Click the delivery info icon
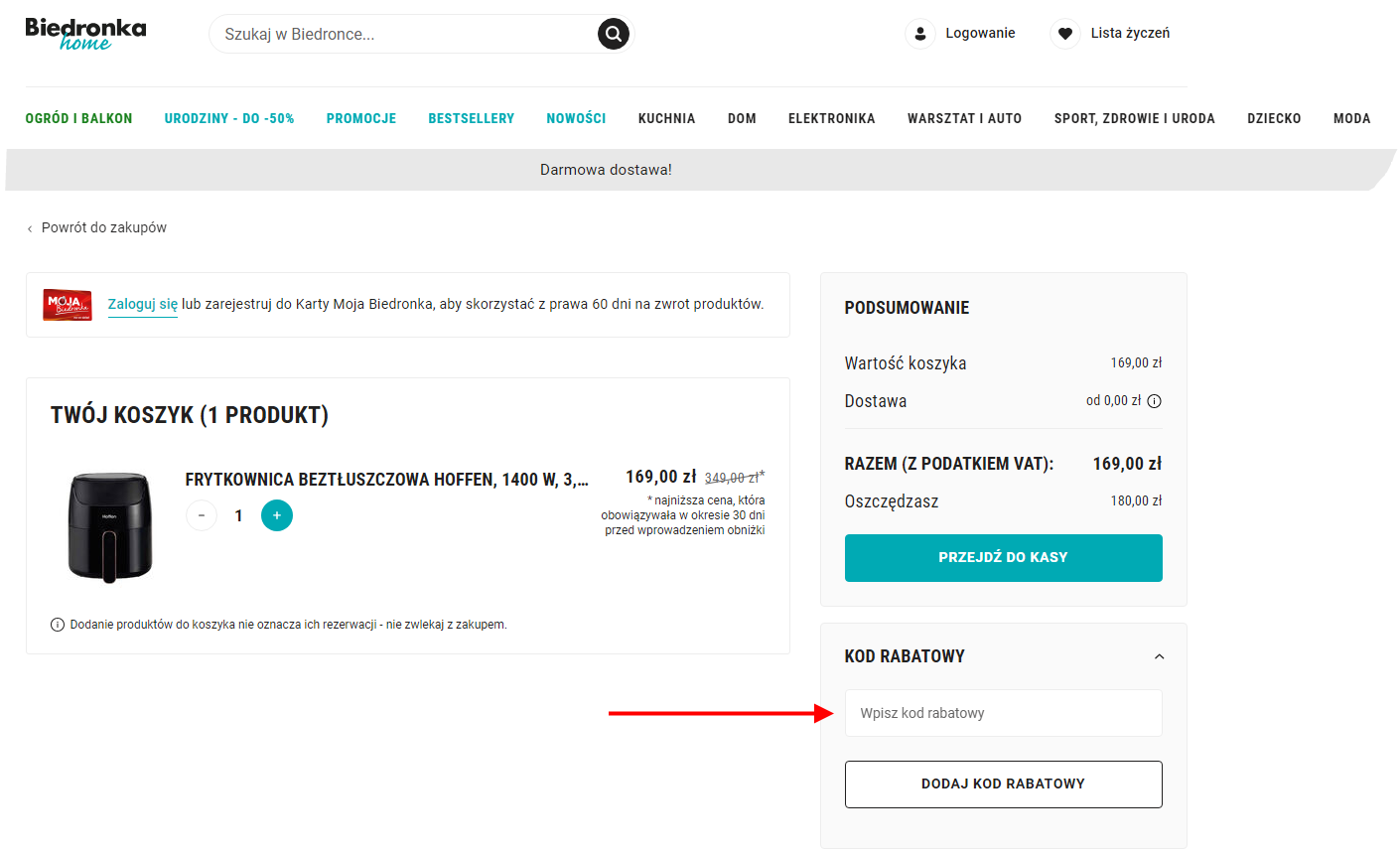 (x=1155, y=401)
